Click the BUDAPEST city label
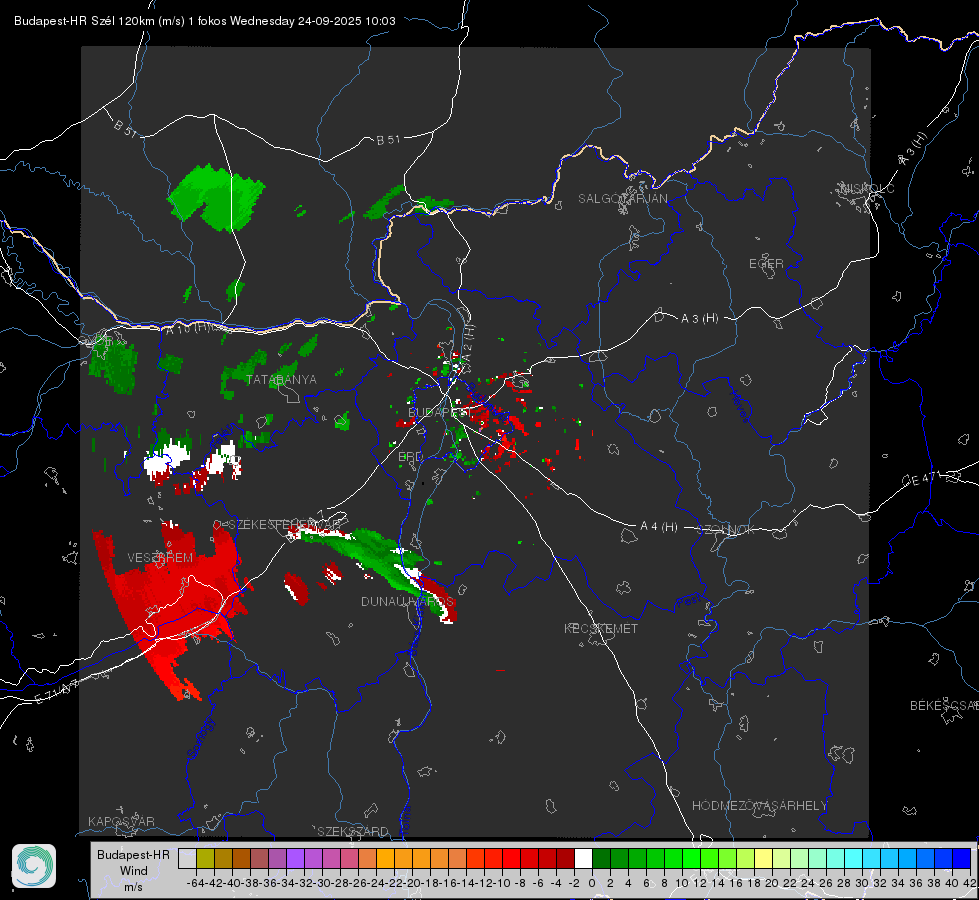 click(x=440, y=412)
